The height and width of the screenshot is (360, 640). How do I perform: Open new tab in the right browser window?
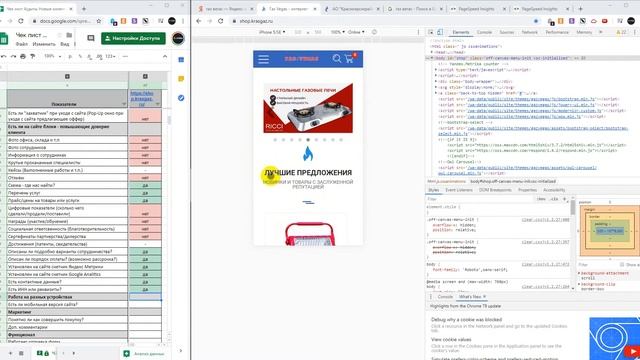(x=580, y=9)
